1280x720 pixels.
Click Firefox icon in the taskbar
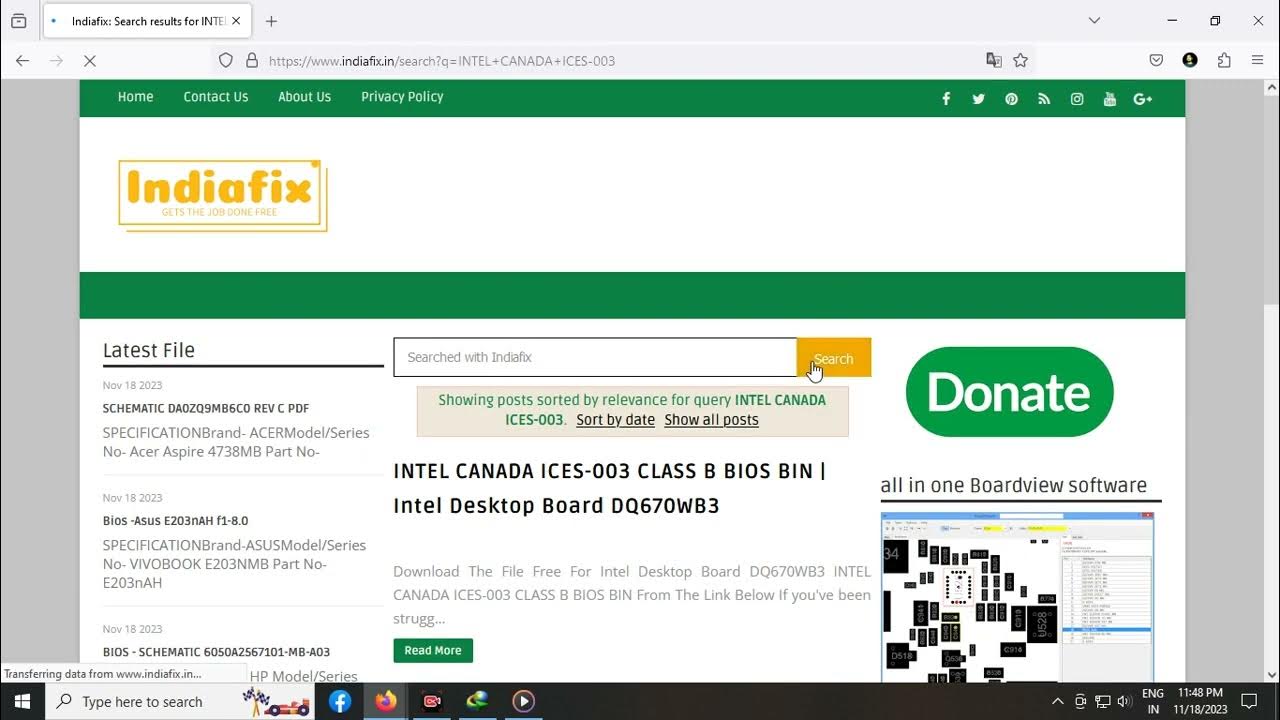point(386,701)
